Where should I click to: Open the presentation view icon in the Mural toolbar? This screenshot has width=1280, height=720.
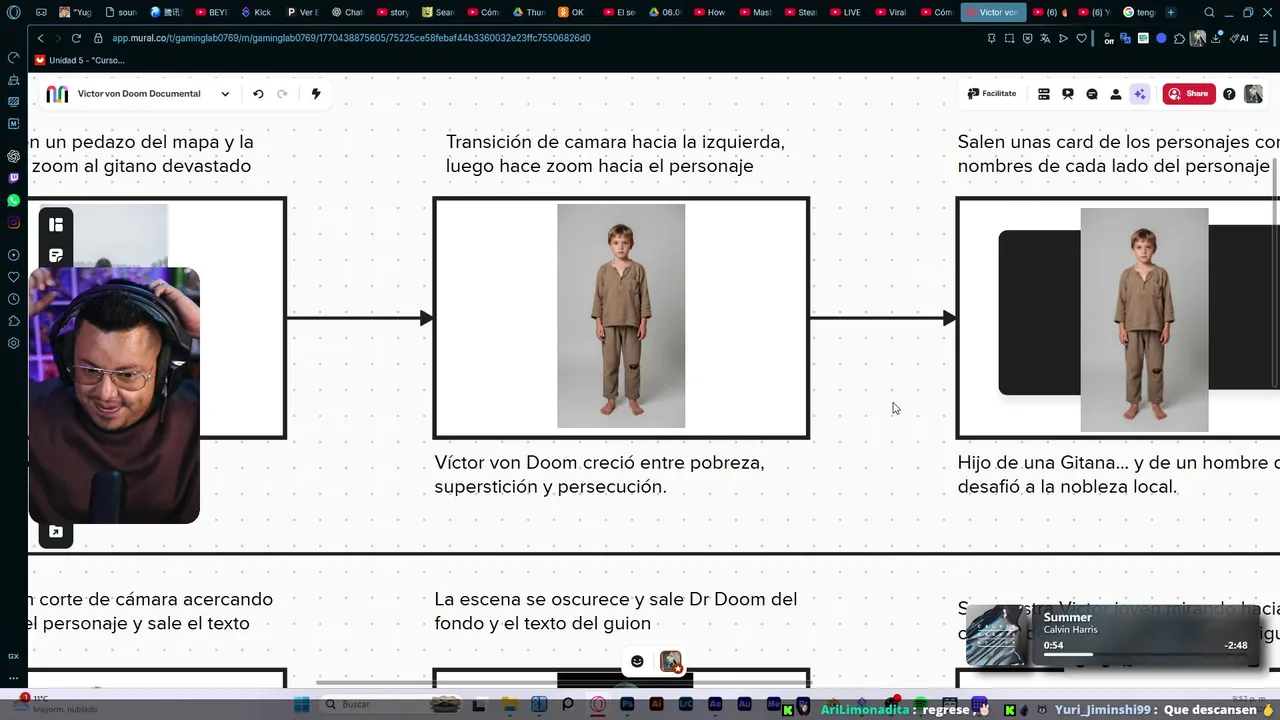1068,94
